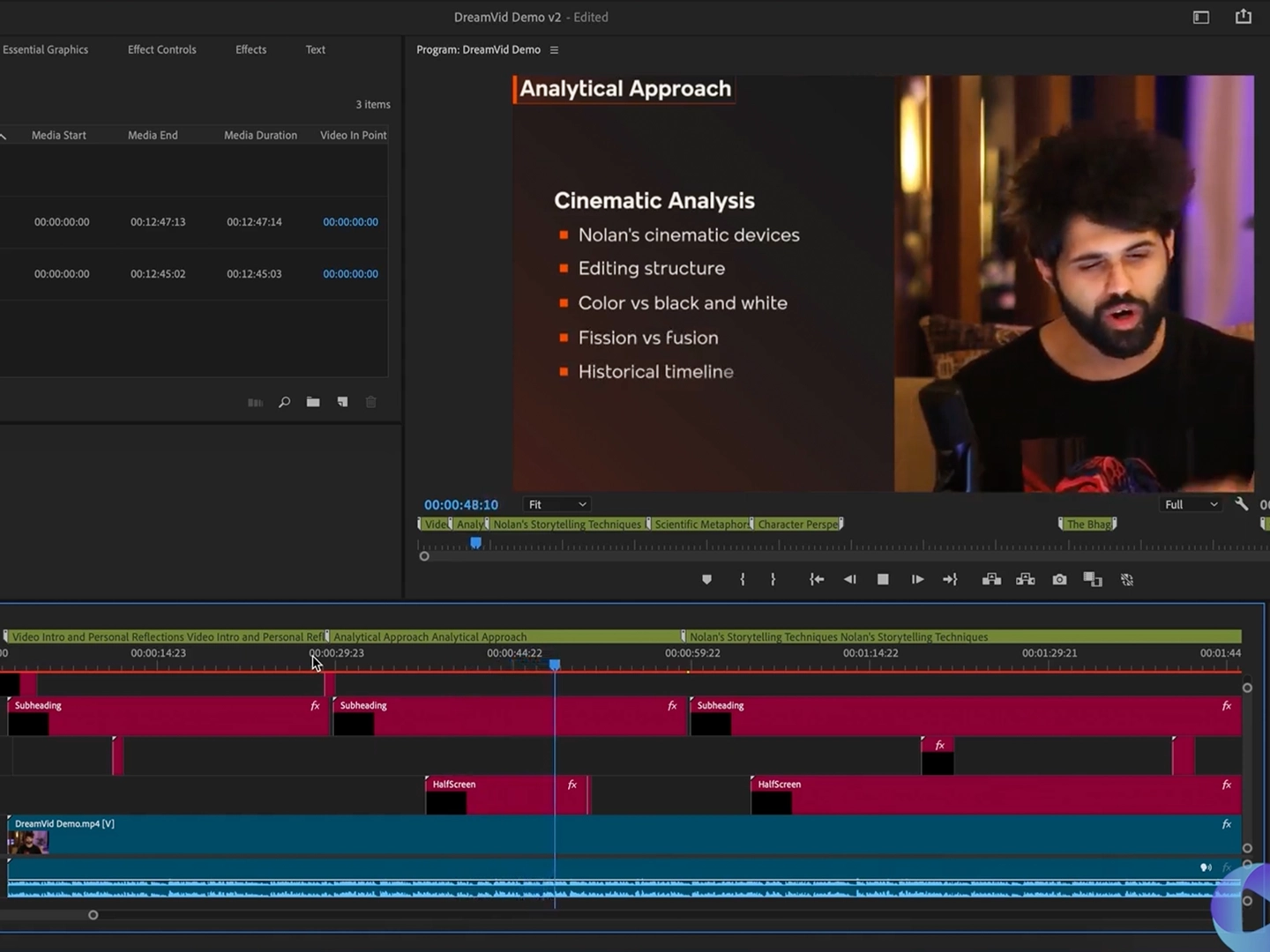This screenshot has height=952, width=1270.
Task: Open the workspace layout icon in the title bar
Action: [x=1201, y=17]
